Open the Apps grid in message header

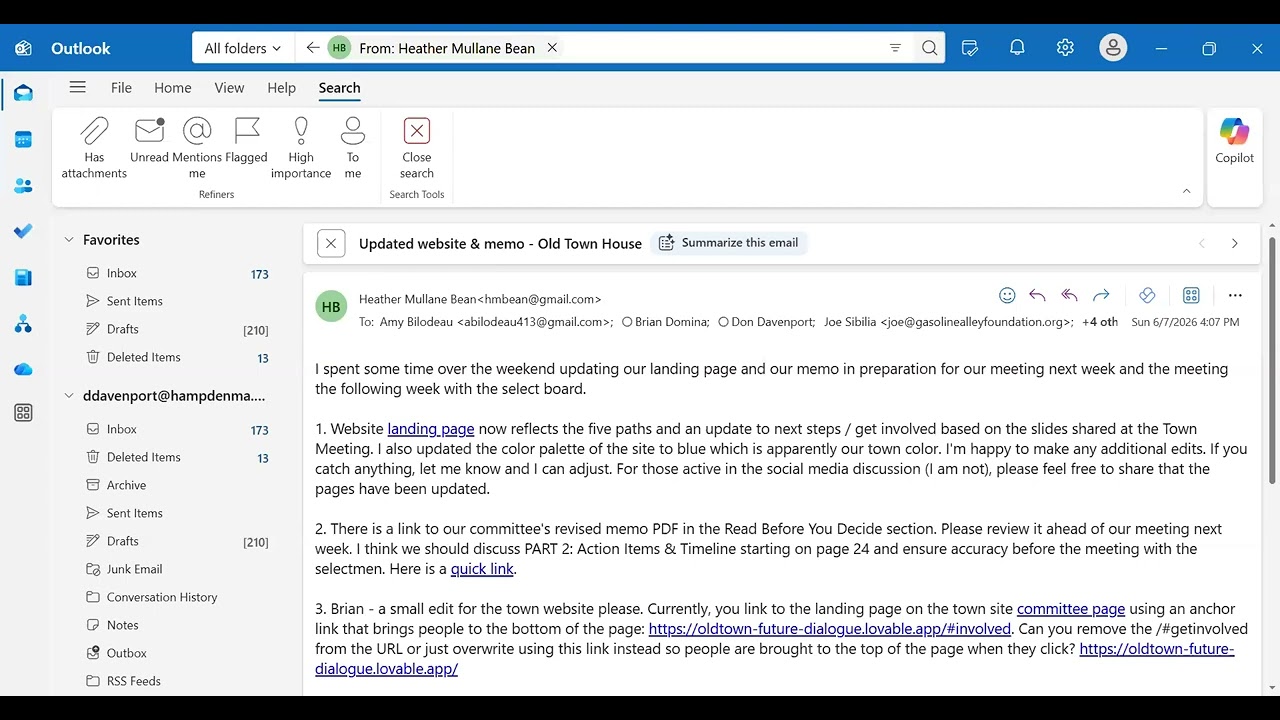[x=1191, y=295]
